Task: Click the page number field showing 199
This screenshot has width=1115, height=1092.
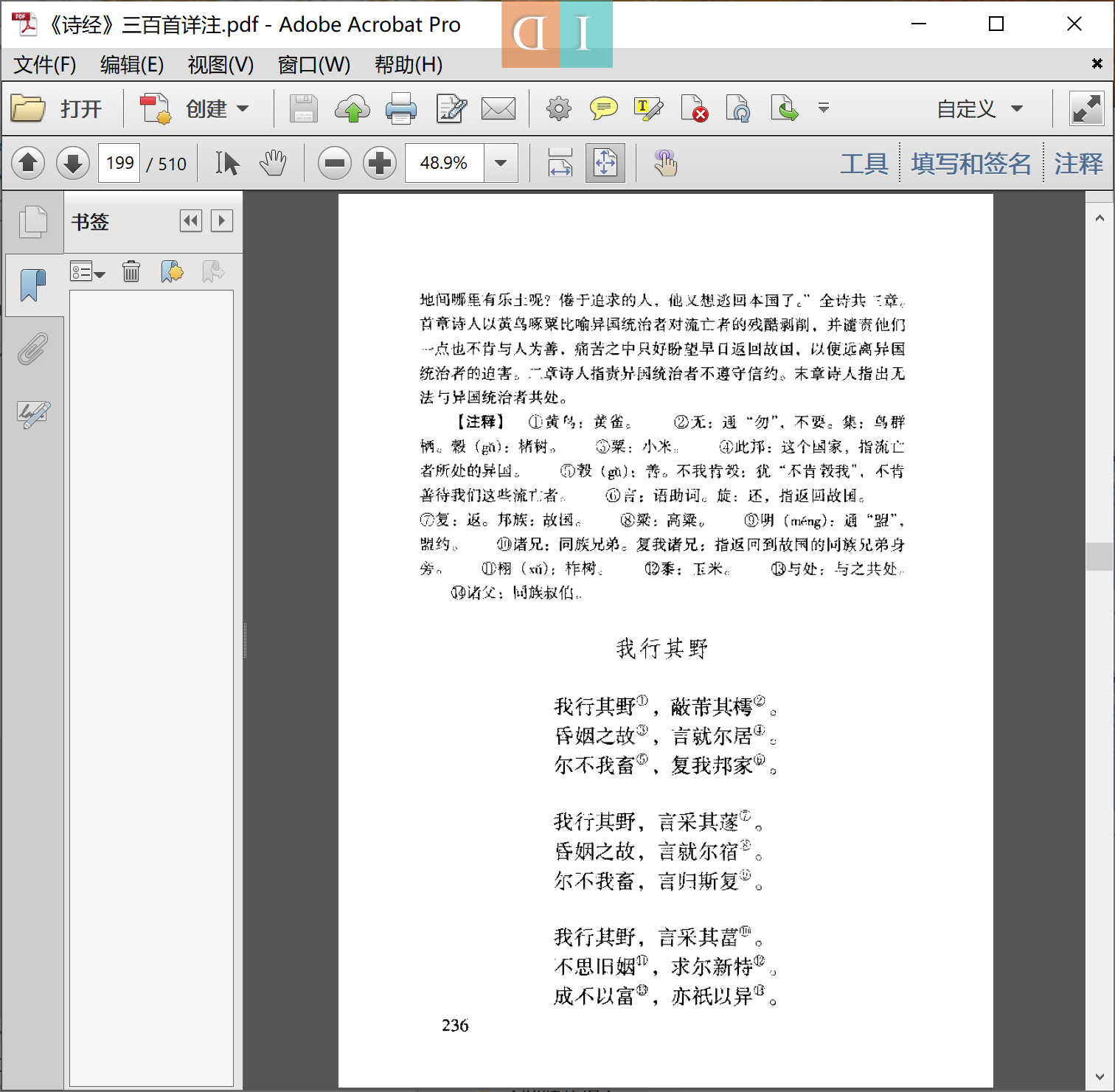Action: pyautogui.click(x=119, y=163)
